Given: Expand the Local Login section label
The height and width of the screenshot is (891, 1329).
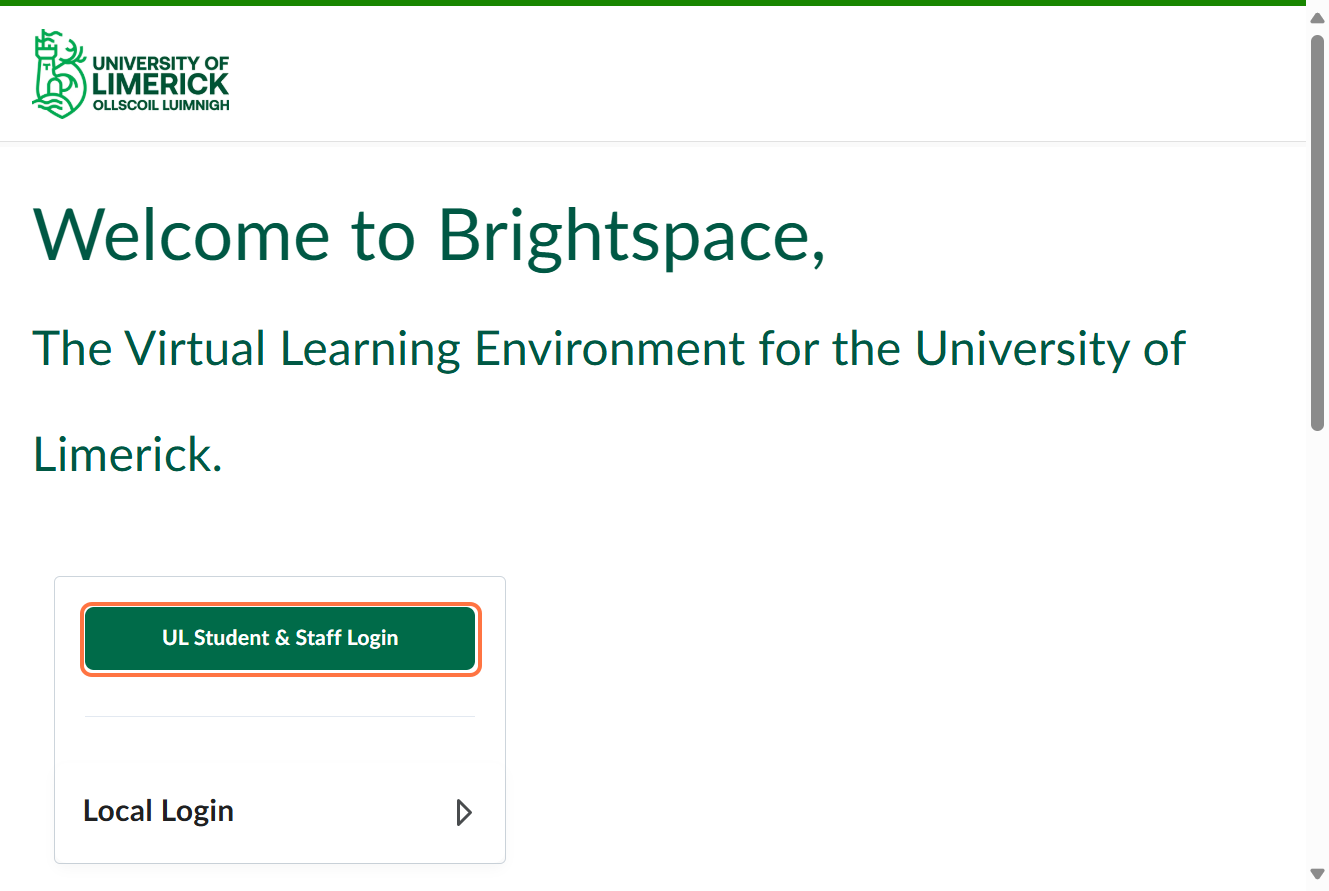Looking at the screenshot, I should pyautogui.click(x=158, y=811).
